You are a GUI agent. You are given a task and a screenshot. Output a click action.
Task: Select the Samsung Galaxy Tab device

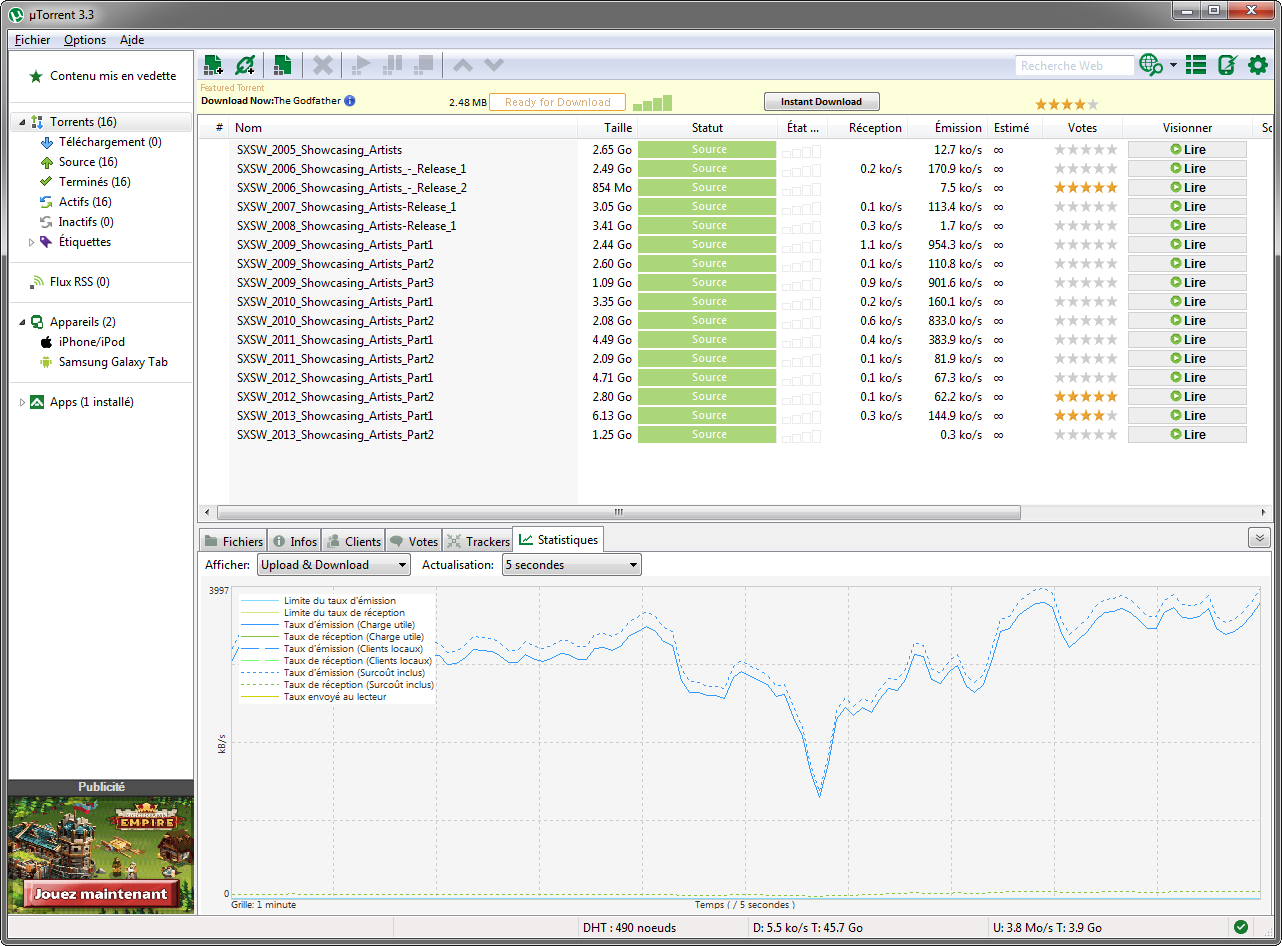[103, 362]
